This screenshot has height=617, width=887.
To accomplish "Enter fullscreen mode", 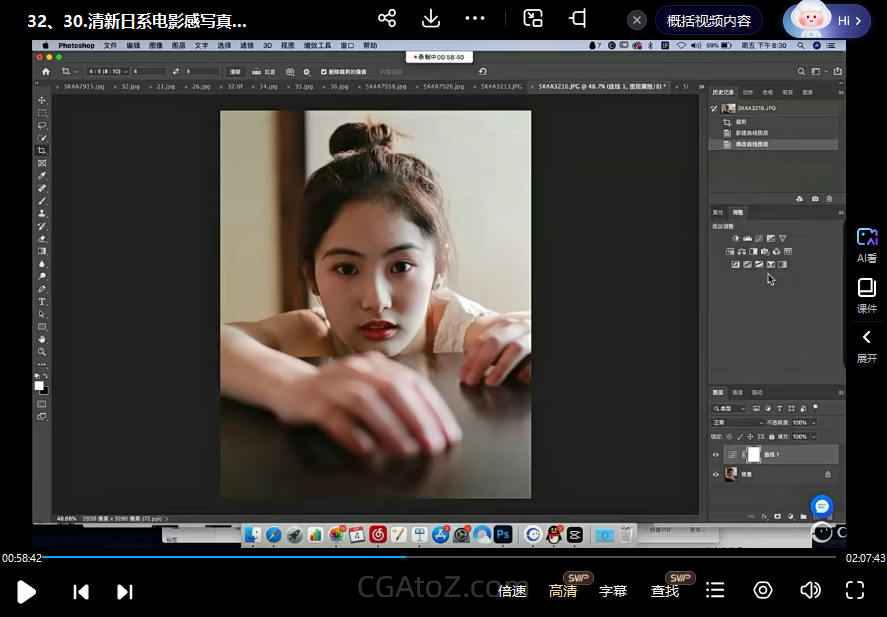I will coord(854,590).
